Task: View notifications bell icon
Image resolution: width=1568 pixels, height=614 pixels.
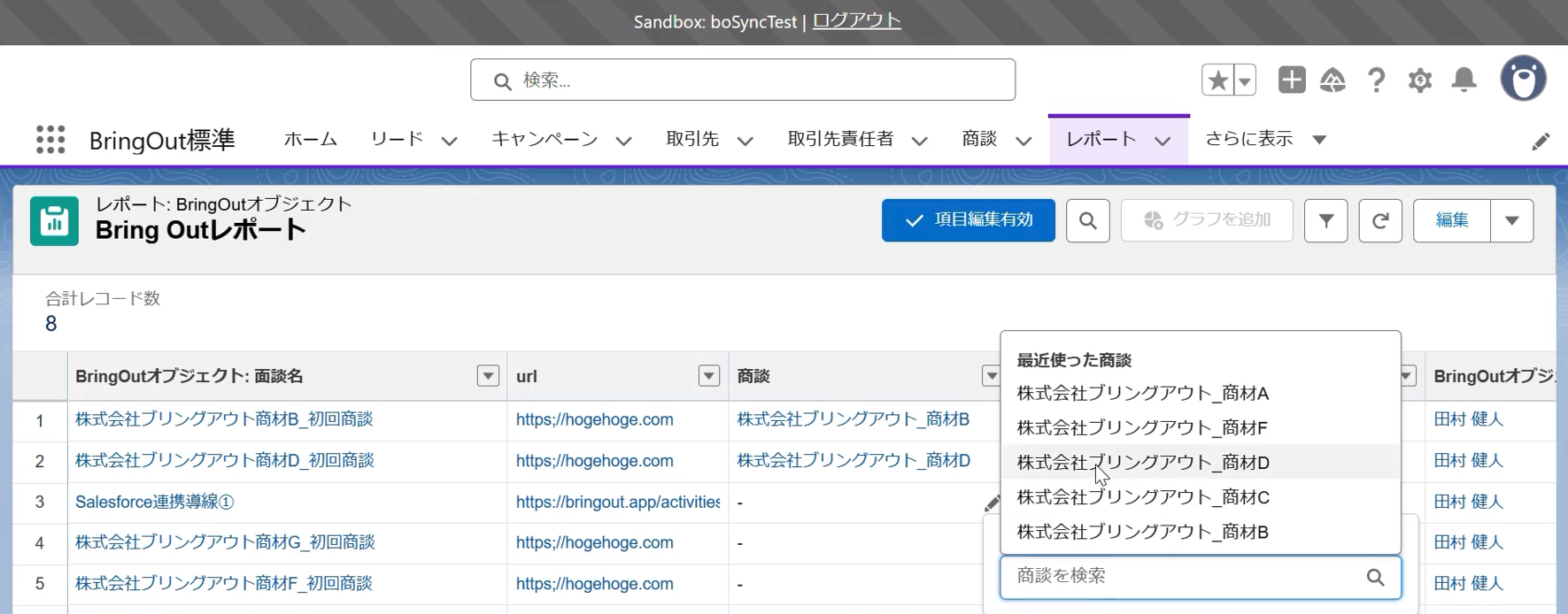Action: 1464,81
